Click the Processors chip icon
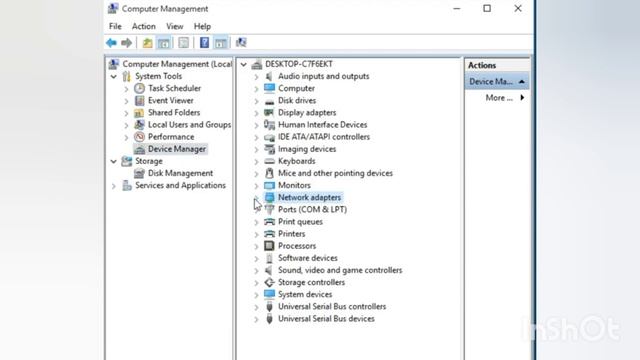 click(269, 246)
